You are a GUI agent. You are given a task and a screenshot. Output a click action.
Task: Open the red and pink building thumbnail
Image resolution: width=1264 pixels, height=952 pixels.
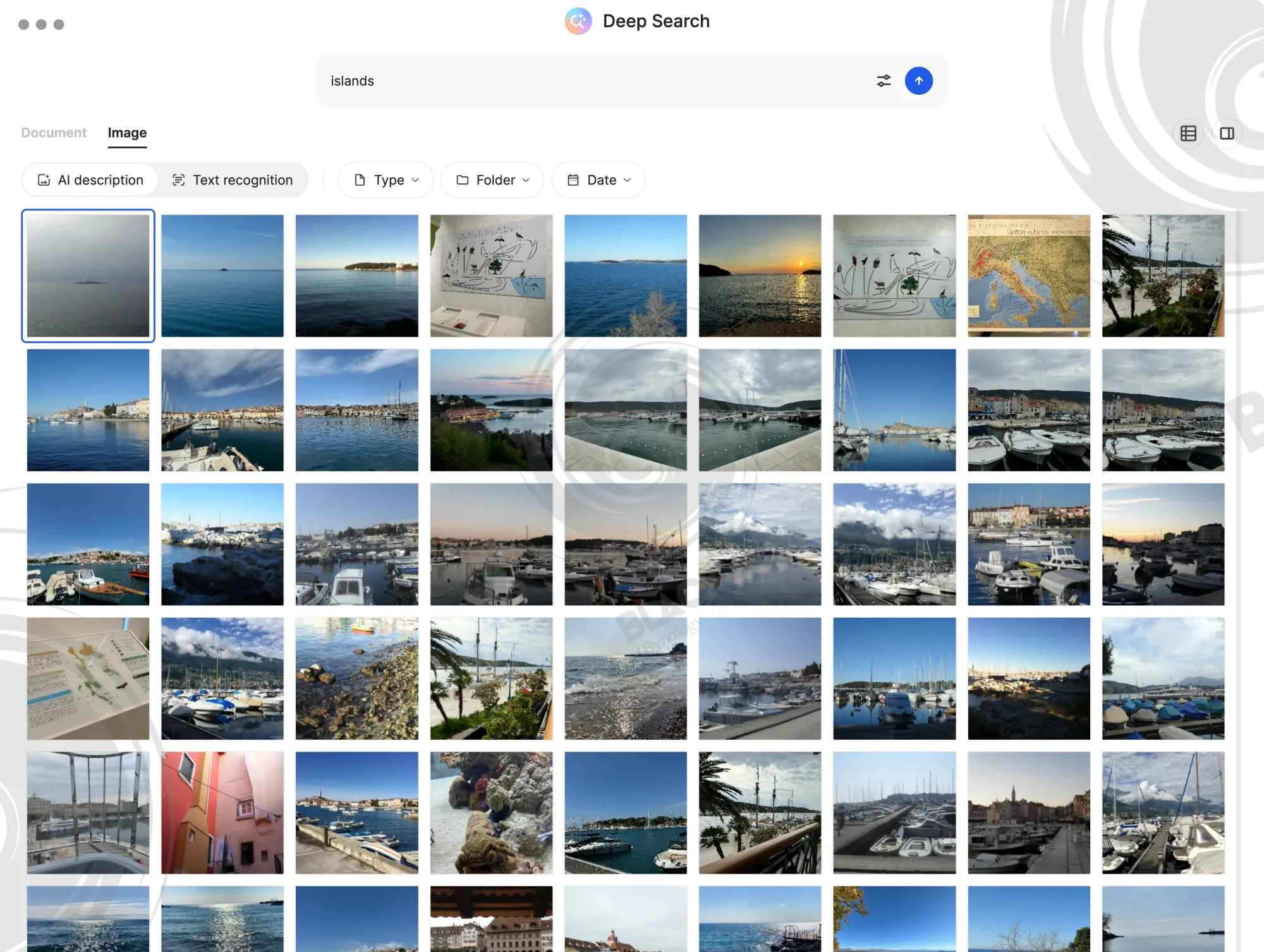click(222, 812)
